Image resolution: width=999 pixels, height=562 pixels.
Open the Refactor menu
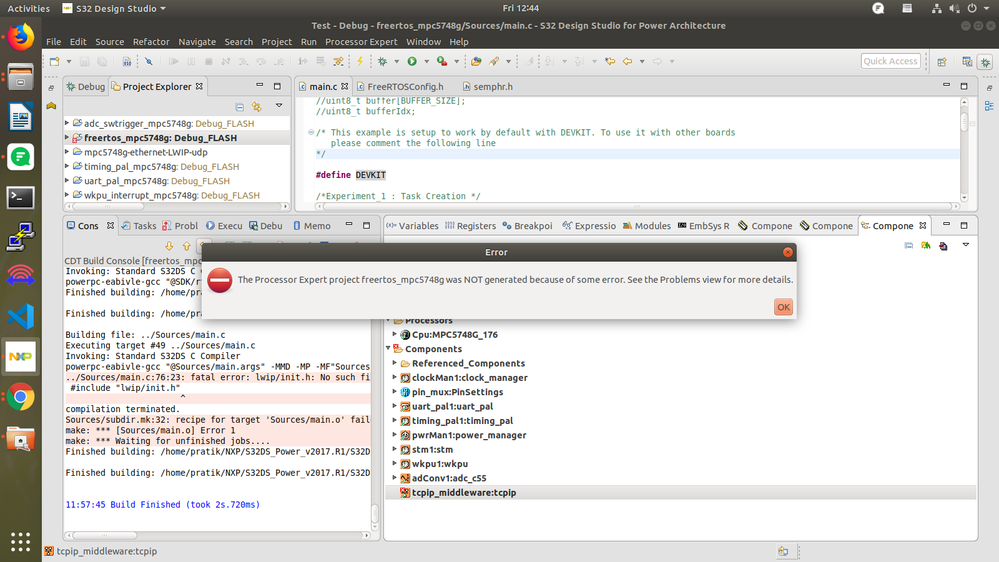pos(151,41)
